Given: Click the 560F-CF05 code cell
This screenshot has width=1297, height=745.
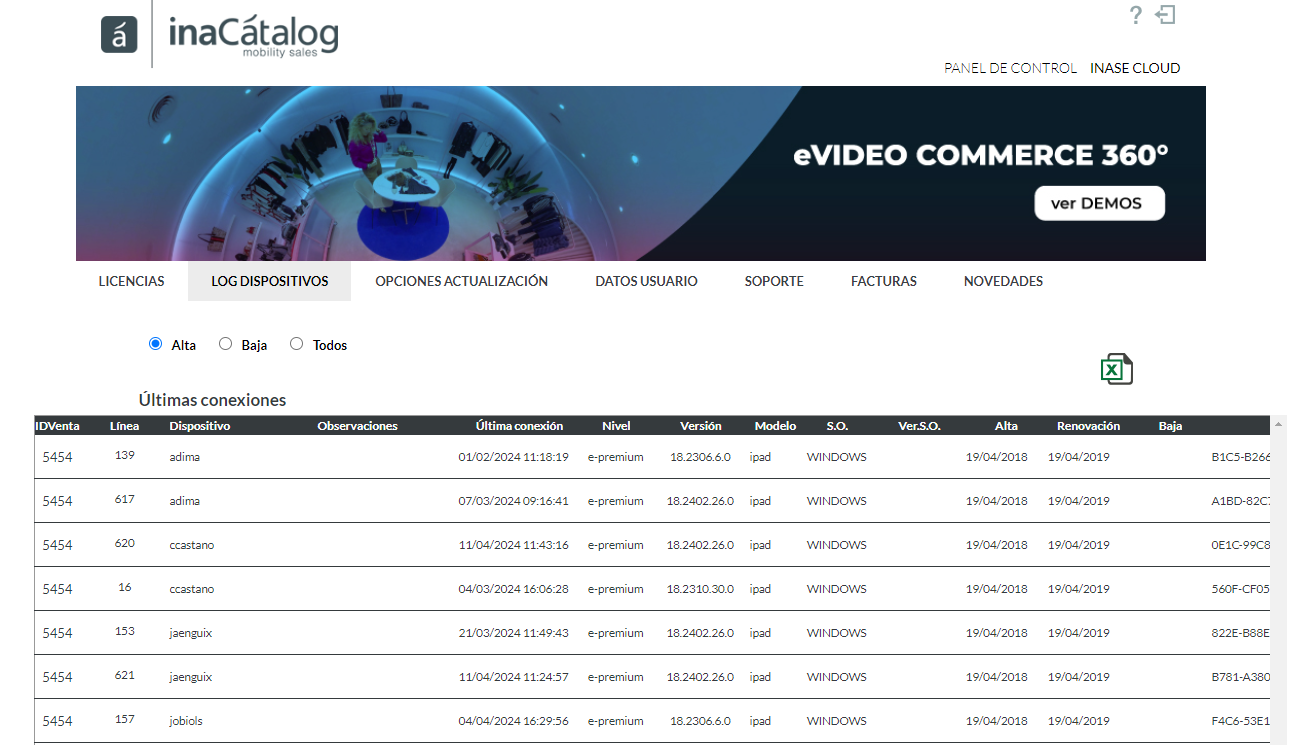Looking at the screenshot, I should click(1241, 589).
